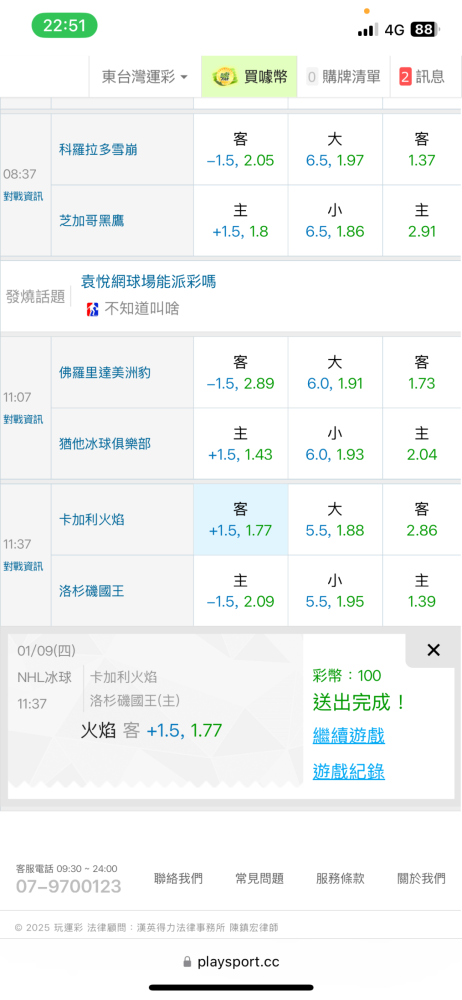
Task: Open the 遊戲紀錄 link
Action: point(348,772)
